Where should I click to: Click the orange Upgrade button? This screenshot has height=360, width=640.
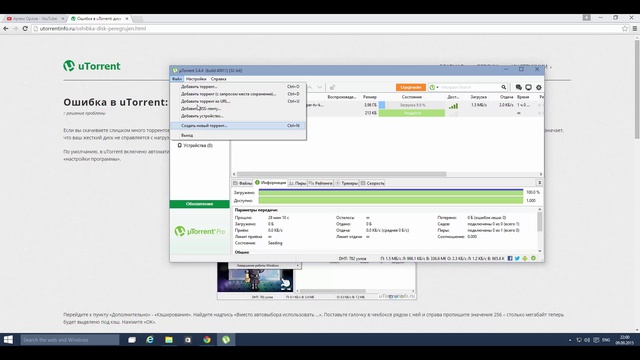click(x=411, y=87)
